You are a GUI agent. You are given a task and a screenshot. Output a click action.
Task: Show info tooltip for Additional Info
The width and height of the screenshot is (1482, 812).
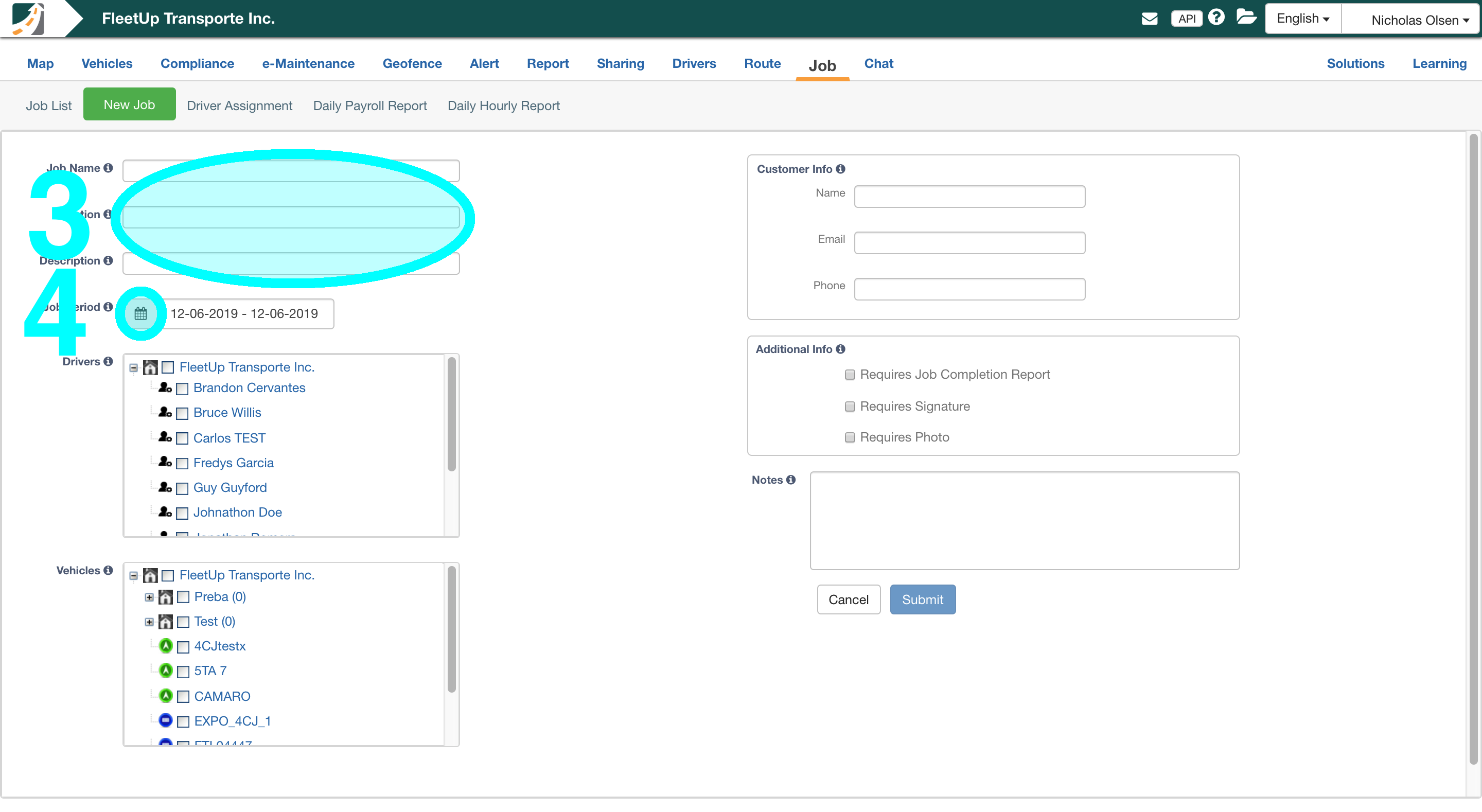[x=840, y=349]
